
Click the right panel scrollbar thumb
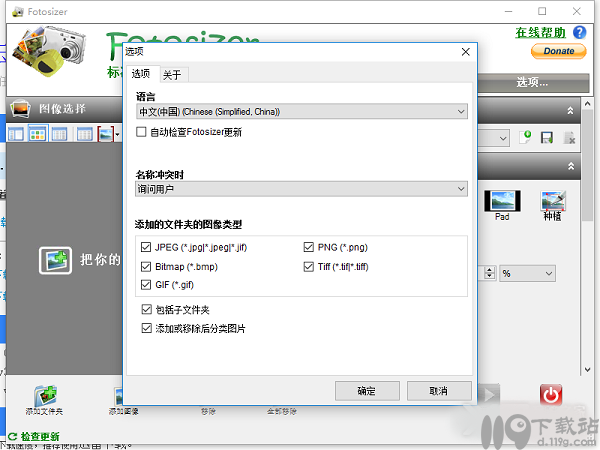click(588, 166)
